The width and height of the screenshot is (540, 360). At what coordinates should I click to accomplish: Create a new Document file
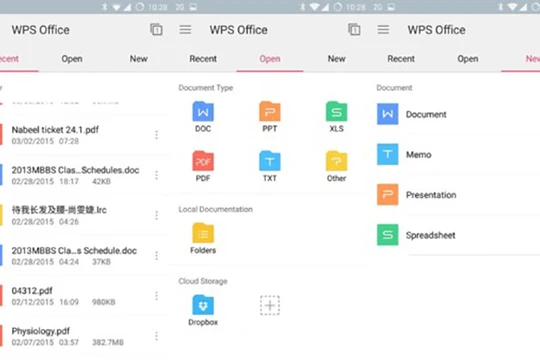(387, 114)
